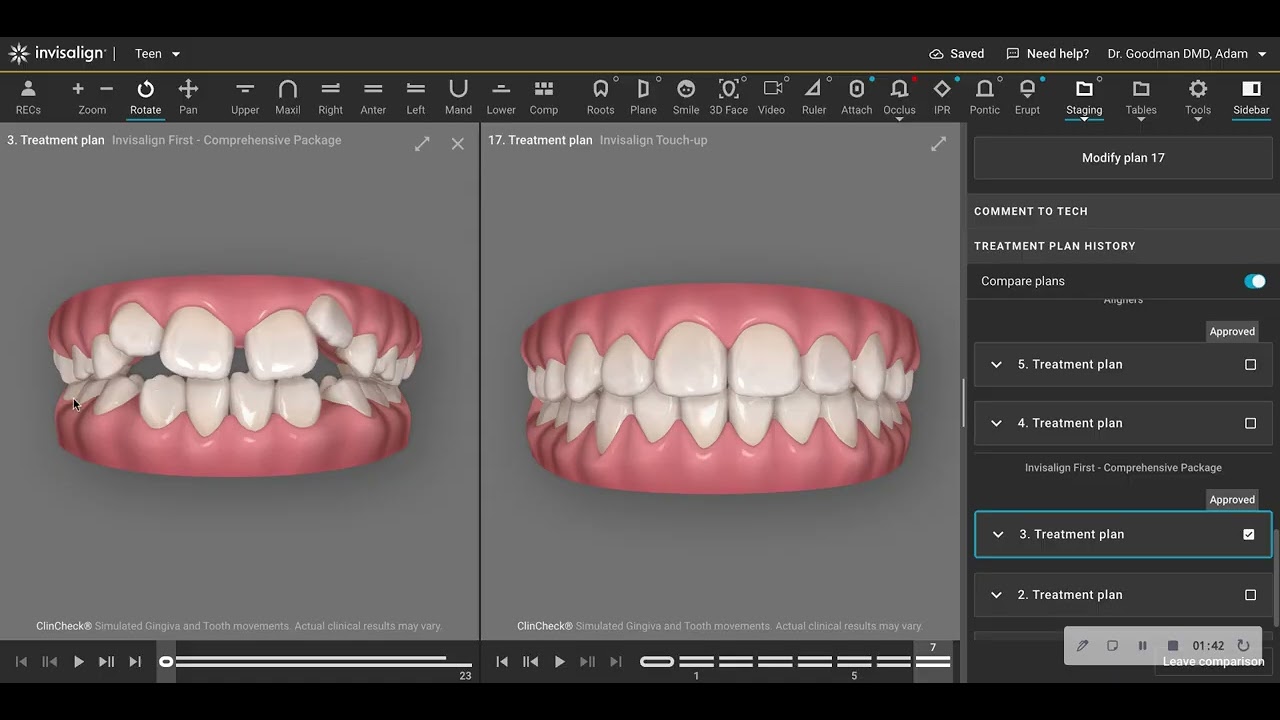Check the 4. Treatment plan checkbox
This screenshot has width=1280, height=720.
[x=1250, y=424]
